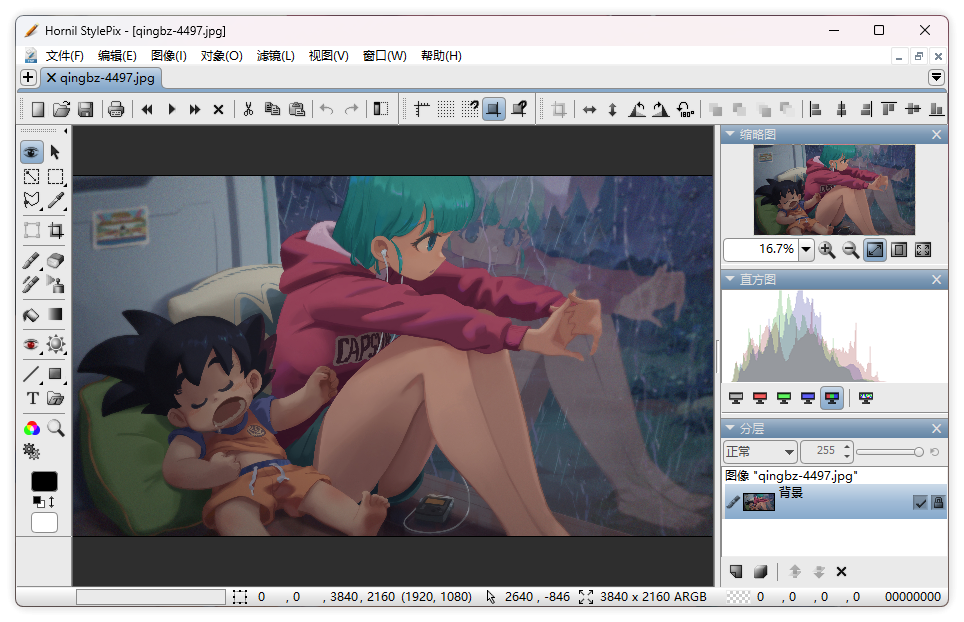Choose the Red Eye removal tool
The image size is (964, 622).
[x=32, y=345]
